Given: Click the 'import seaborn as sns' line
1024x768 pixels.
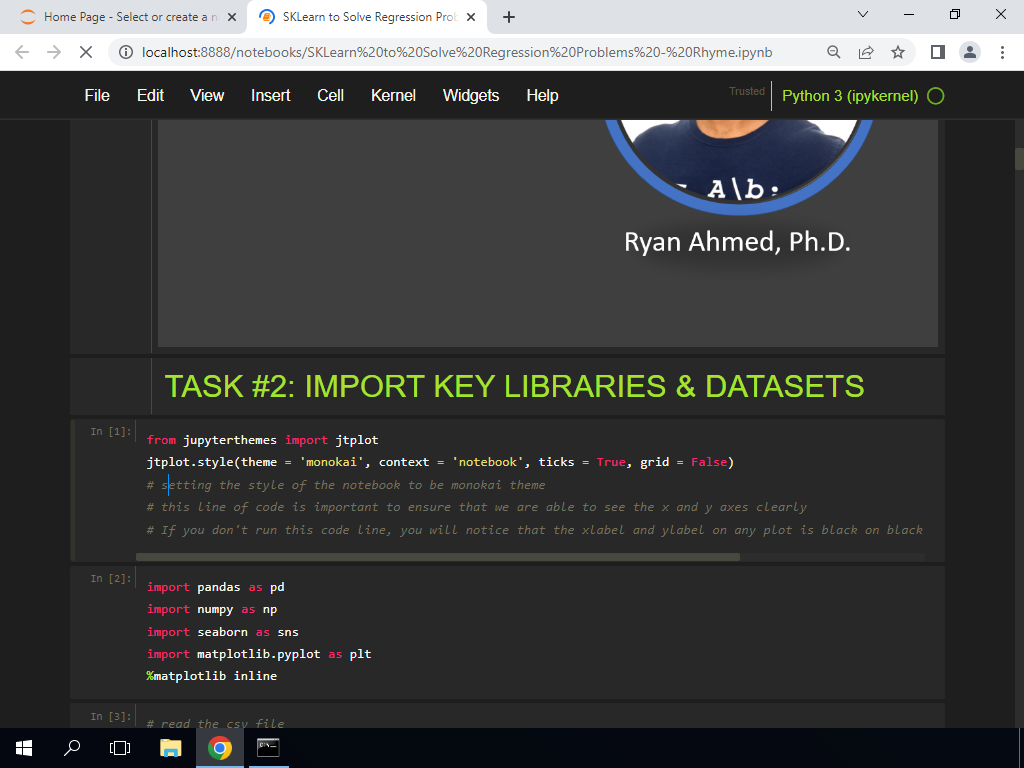Looking at the screenshot, I should coord(223,632).
